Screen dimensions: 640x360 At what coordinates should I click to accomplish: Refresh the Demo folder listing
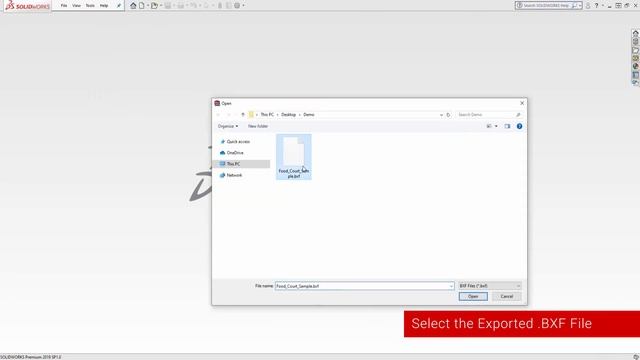tap(448, 115)
